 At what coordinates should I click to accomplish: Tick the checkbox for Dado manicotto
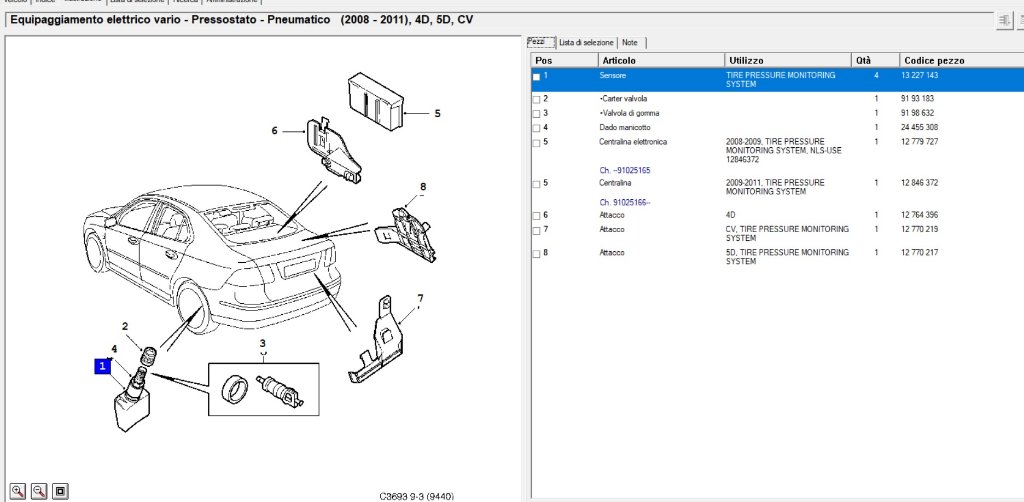[x=537, y=128]
